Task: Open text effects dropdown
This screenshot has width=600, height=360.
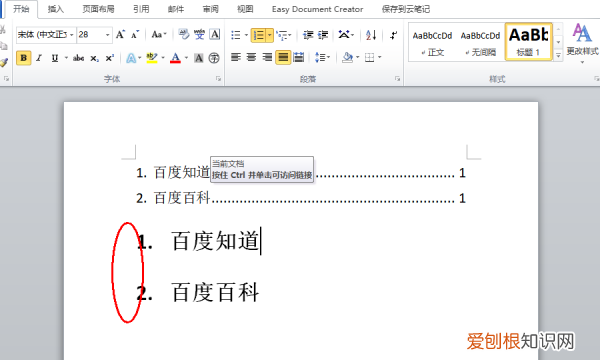Action: pyautogui.click(x=134, y=58)
